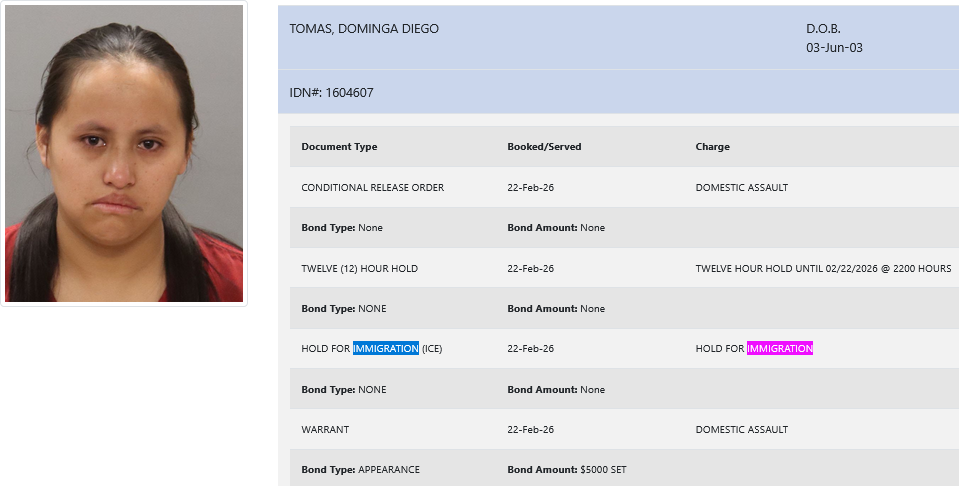Click the Bond Type APPEARANCE text
959x486 pixels.
[360, 470]
